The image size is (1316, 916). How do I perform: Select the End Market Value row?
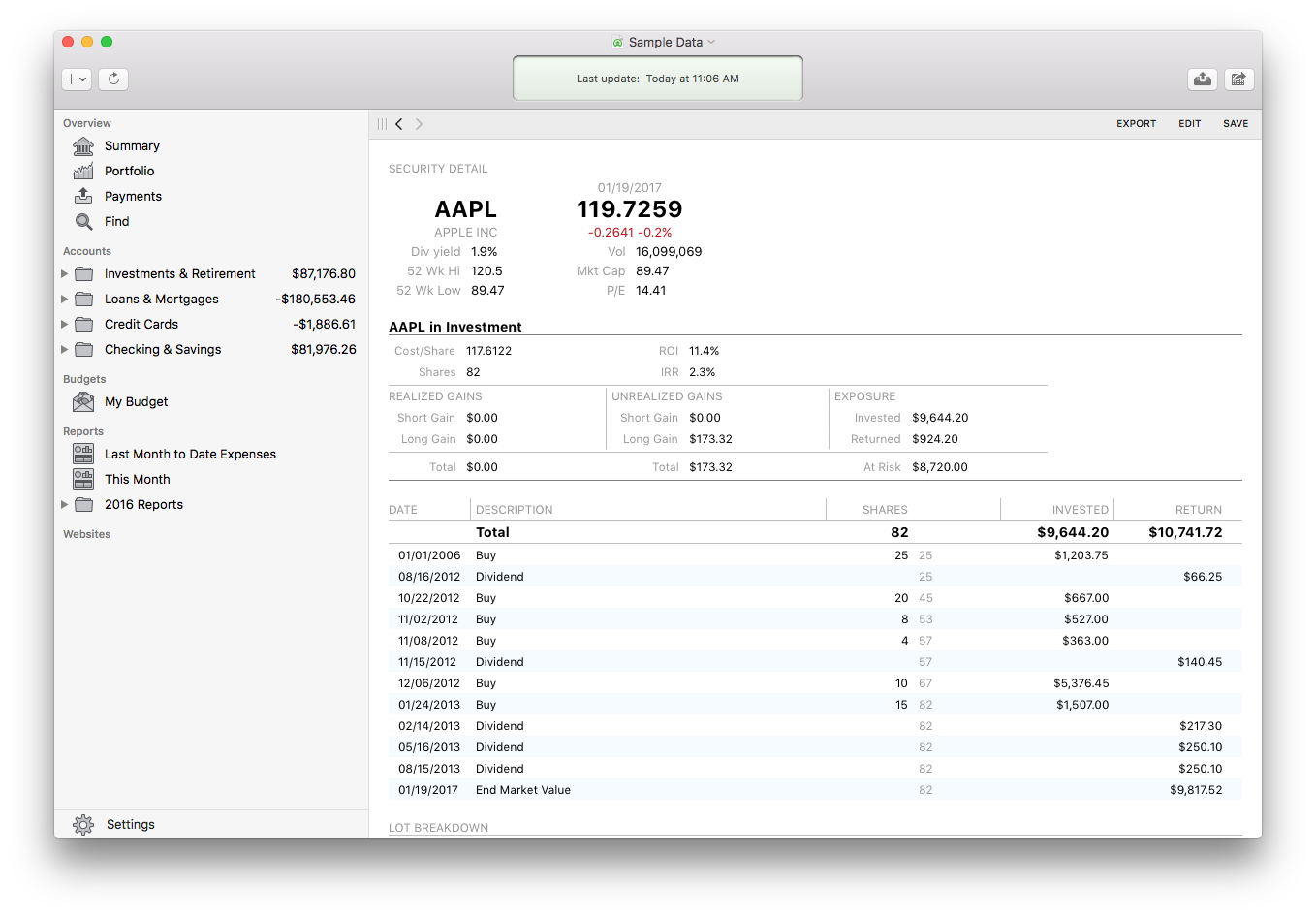pyautogui.click(x=815, y=790)
